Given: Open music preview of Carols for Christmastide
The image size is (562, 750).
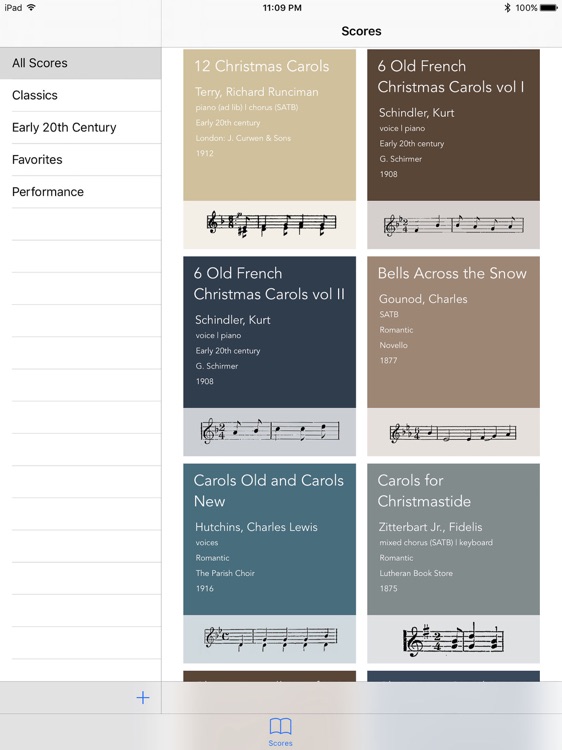Looking at the screenshot, I should (x=453, y=639).
